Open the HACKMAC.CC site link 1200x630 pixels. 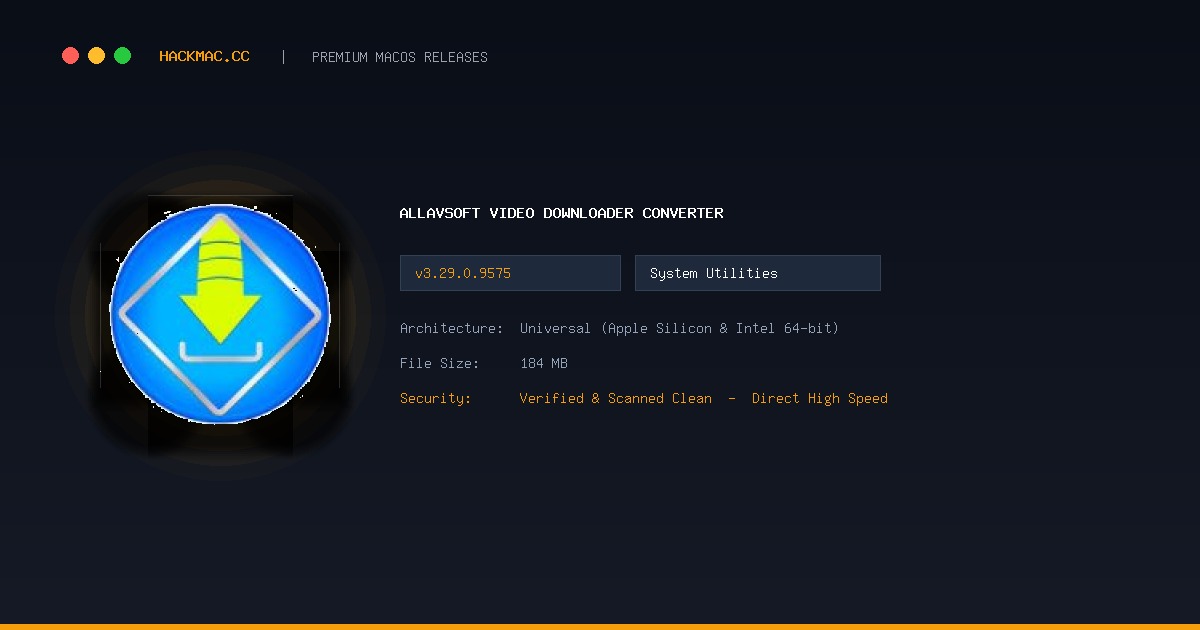[x=204, y=57]
